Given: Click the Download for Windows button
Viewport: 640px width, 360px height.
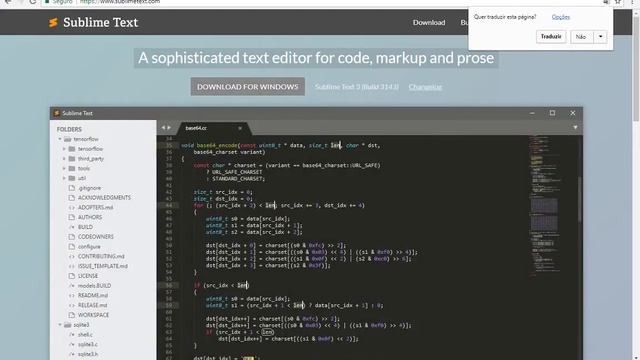Looking at the screenshot, I should (248, 87).
